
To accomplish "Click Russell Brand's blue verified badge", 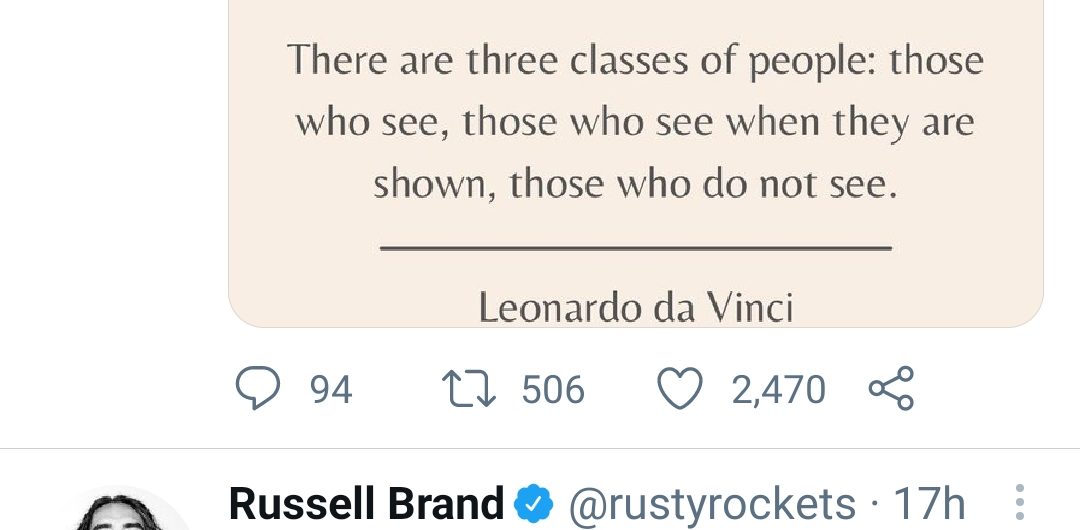I will 534,504.
